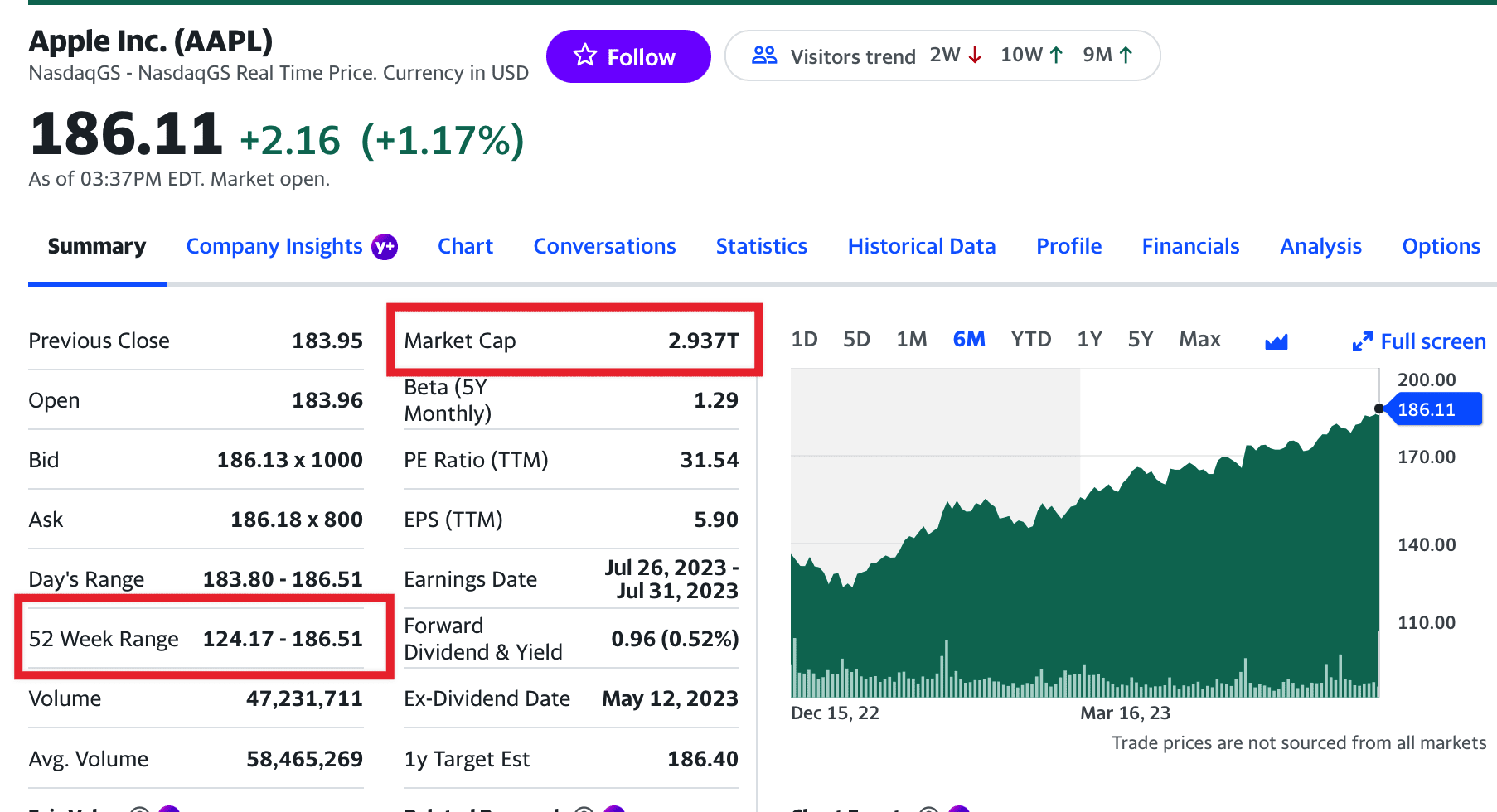Click the Avg. Volume value 58,465,269
The width and height of the screenshot is (1497, 812).
point(304,759)
